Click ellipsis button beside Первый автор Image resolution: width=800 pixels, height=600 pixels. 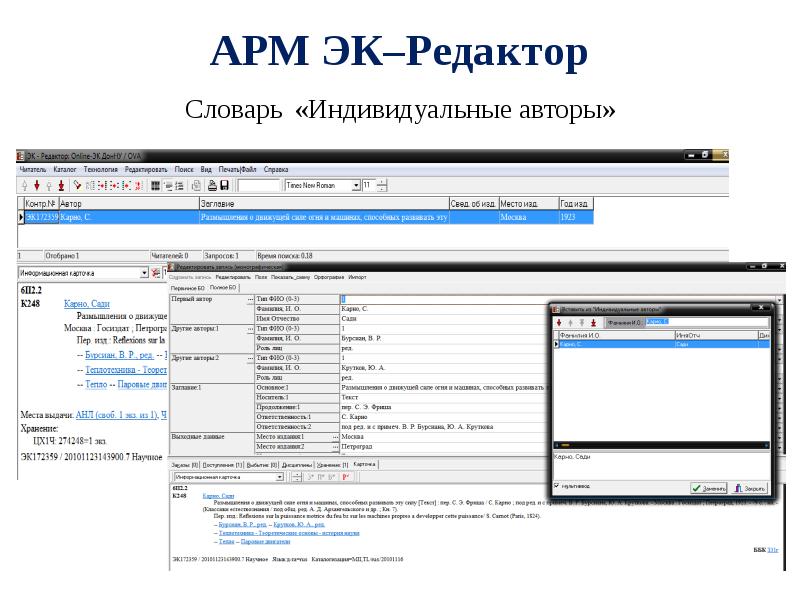[x=250, y=299]
